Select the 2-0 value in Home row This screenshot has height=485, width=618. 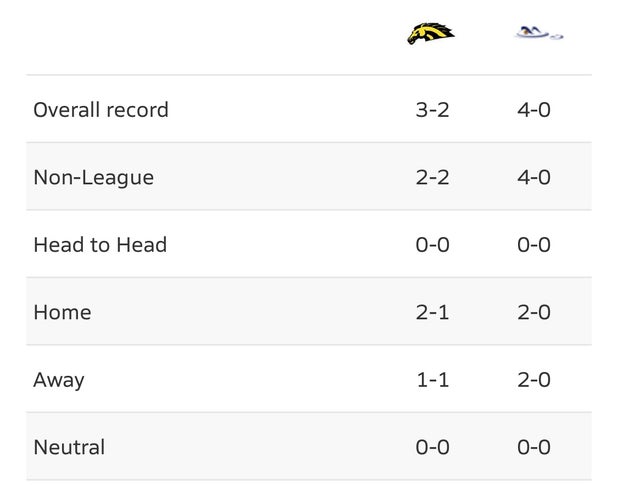(534, 313)
